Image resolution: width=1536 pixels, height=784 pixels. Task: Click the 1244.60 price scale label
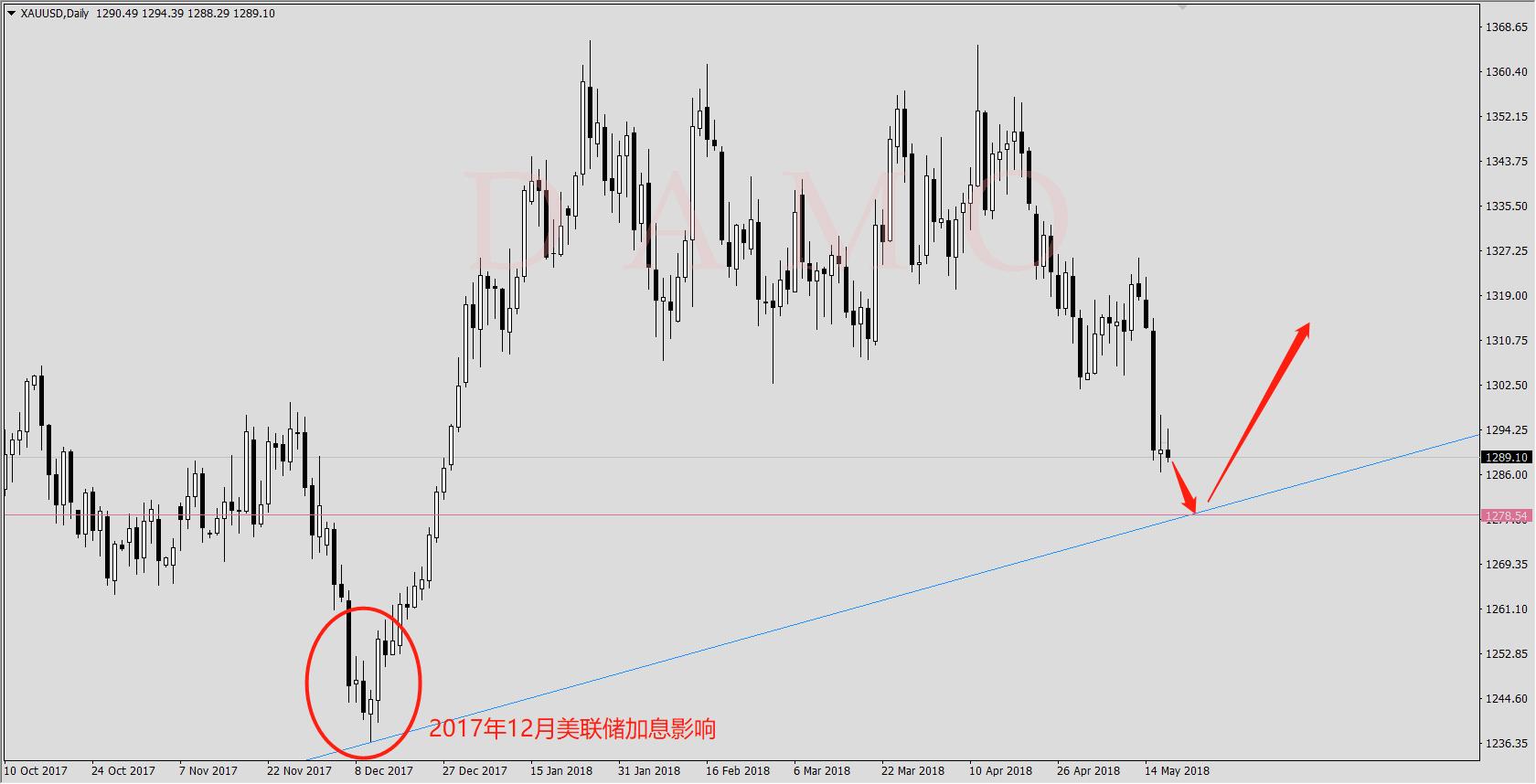pyautogui.click(x=1507, y=699)
